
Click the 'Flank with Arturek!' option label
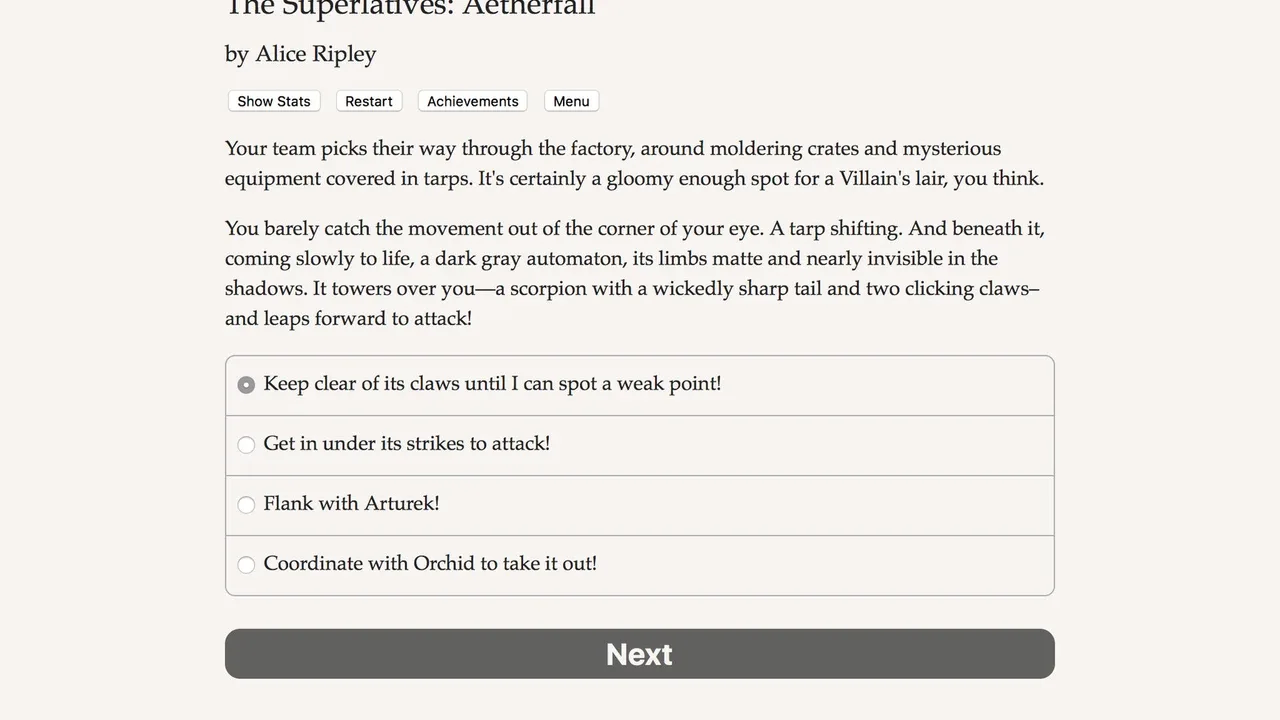[x=351, y=504]
